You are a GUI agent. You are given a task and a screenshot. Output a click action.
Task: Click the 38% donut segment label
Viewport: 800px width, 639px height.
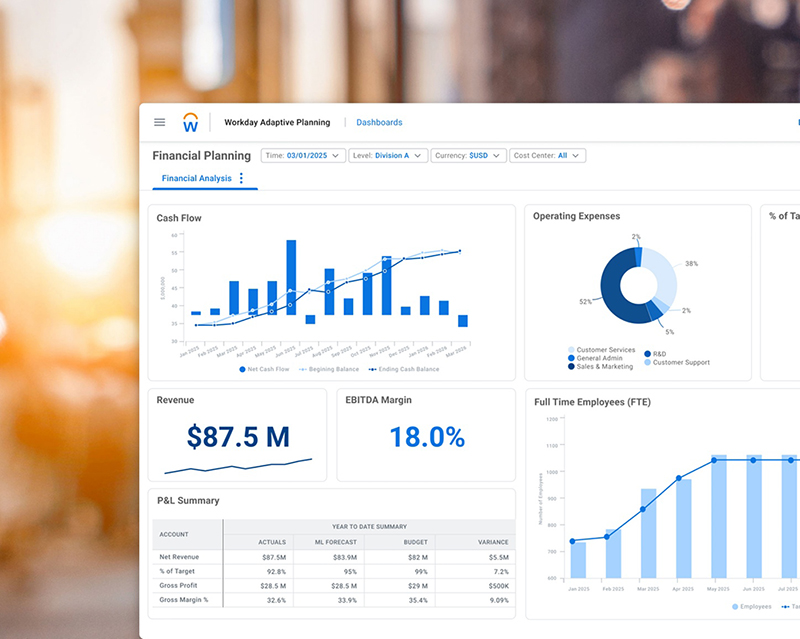pos(691,264)
